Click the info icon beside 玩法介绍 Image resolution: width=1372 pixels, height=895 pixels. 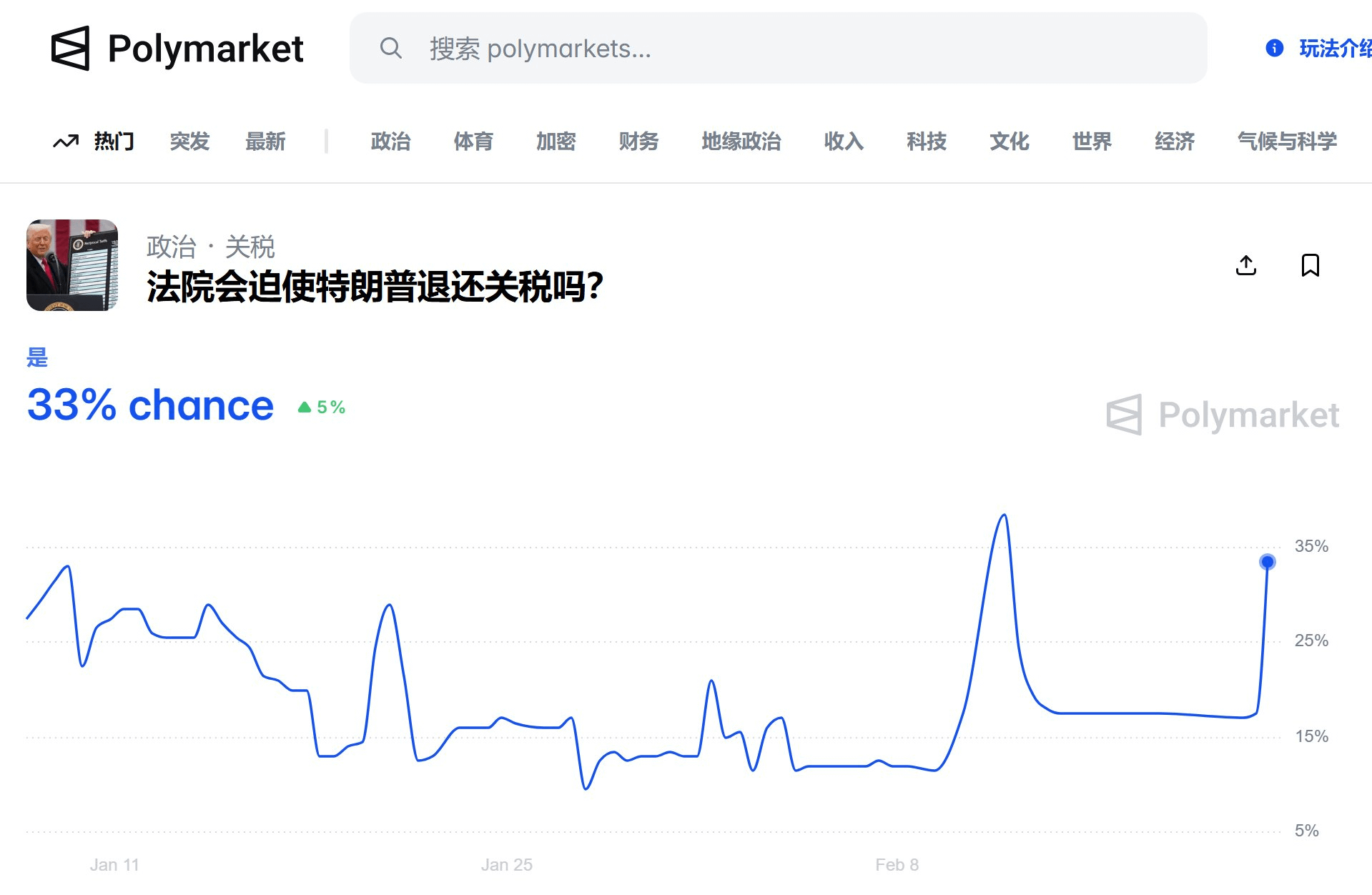pyautogui.click(x=1274, y=48)
